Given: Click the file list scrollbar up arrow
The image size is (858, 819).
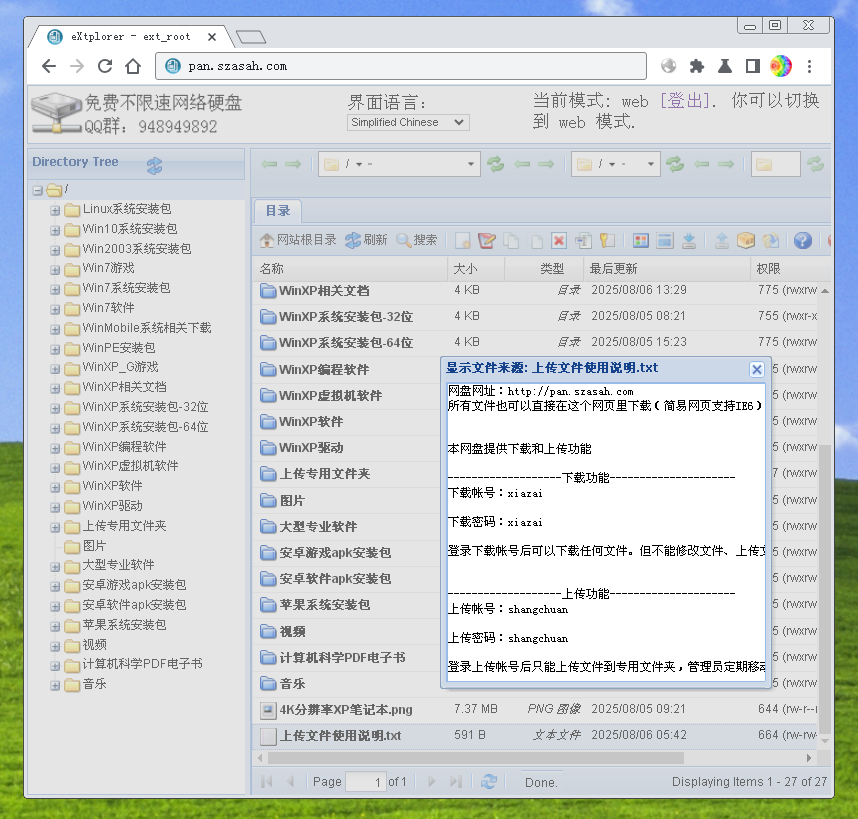Looking at the screenshot, I should point(825,291).
